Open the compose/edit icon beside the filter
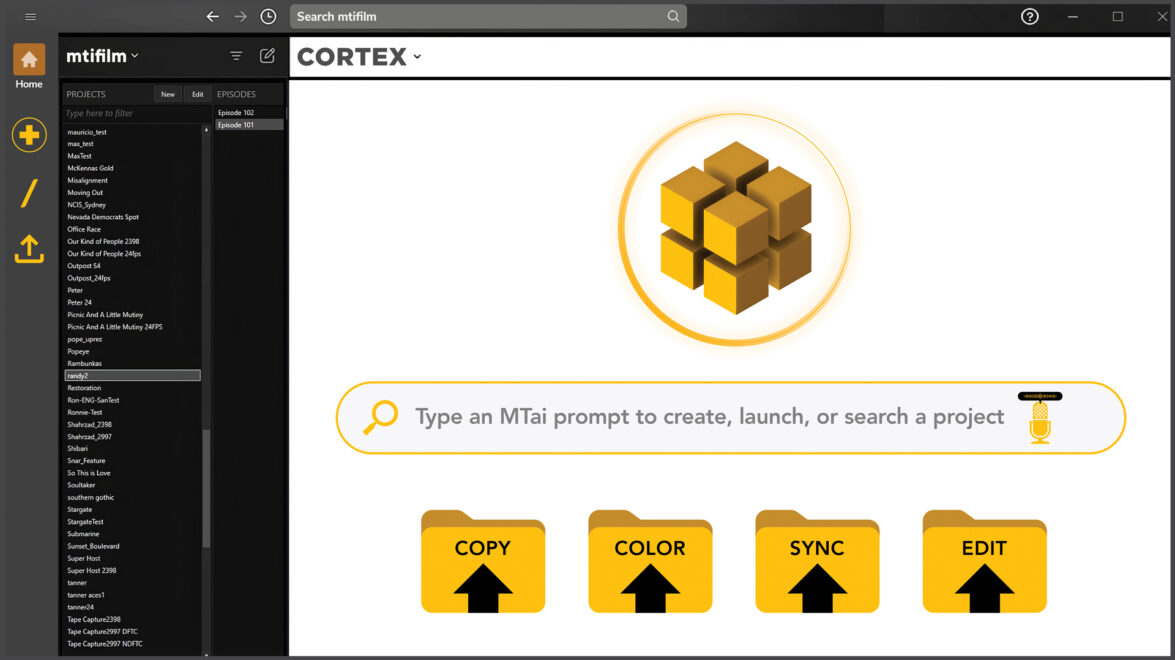 click(267, 56)
